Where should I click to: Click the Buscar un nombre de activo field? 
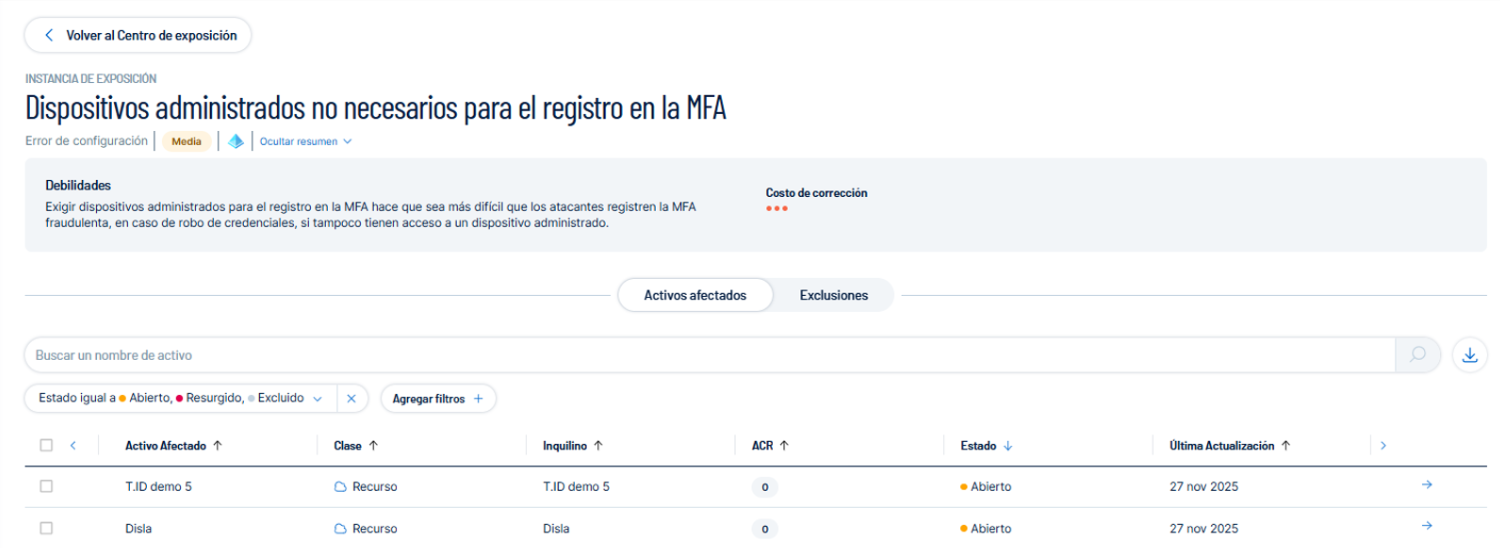point(700,355)
